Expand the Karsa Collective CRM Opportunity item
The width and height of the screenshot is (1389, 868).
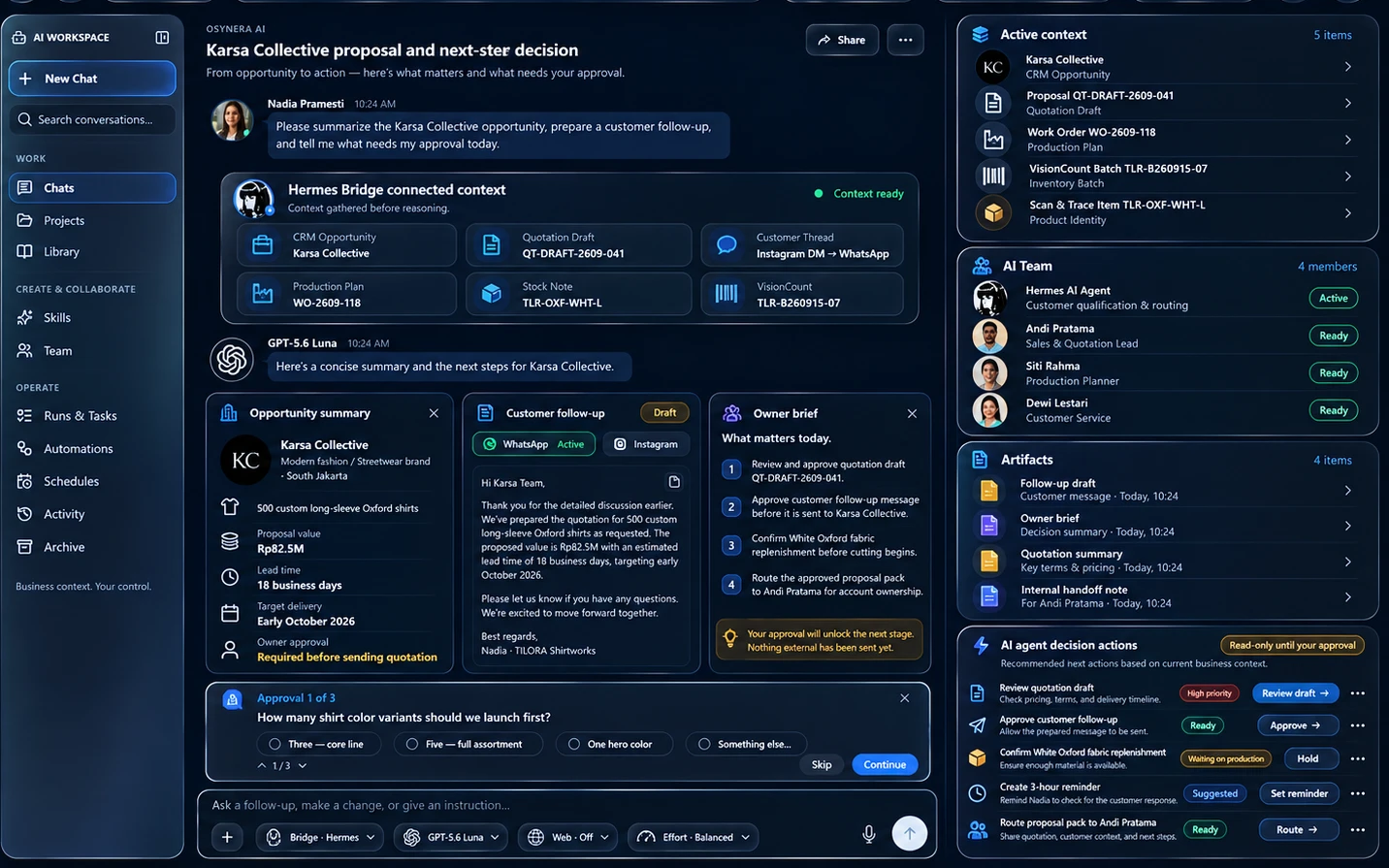tap(1348, 67)
